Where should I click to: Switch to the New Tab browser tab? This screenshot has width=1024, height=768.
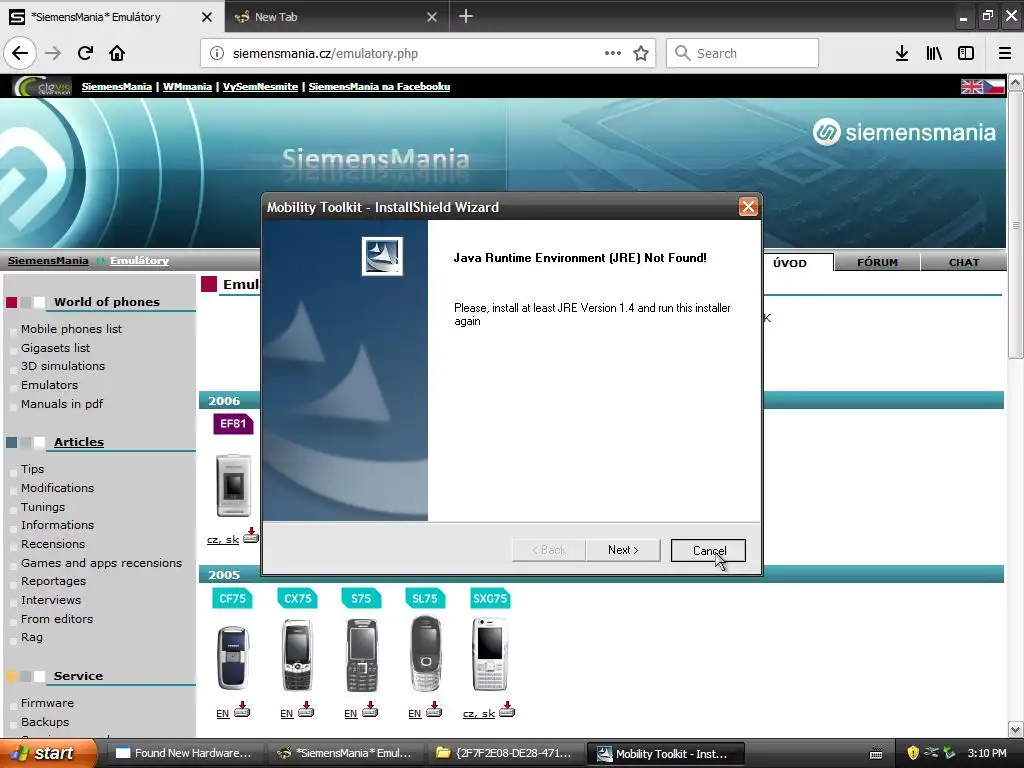(336, 17)
